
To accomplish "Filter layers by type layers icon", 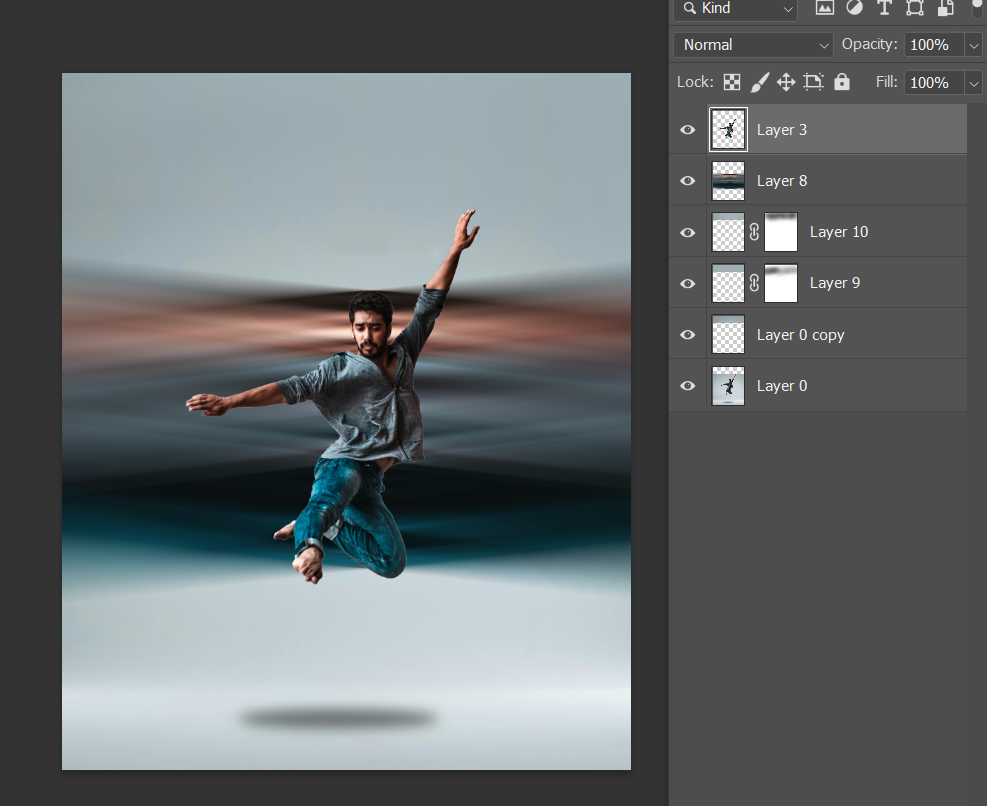I will point(884,8).
